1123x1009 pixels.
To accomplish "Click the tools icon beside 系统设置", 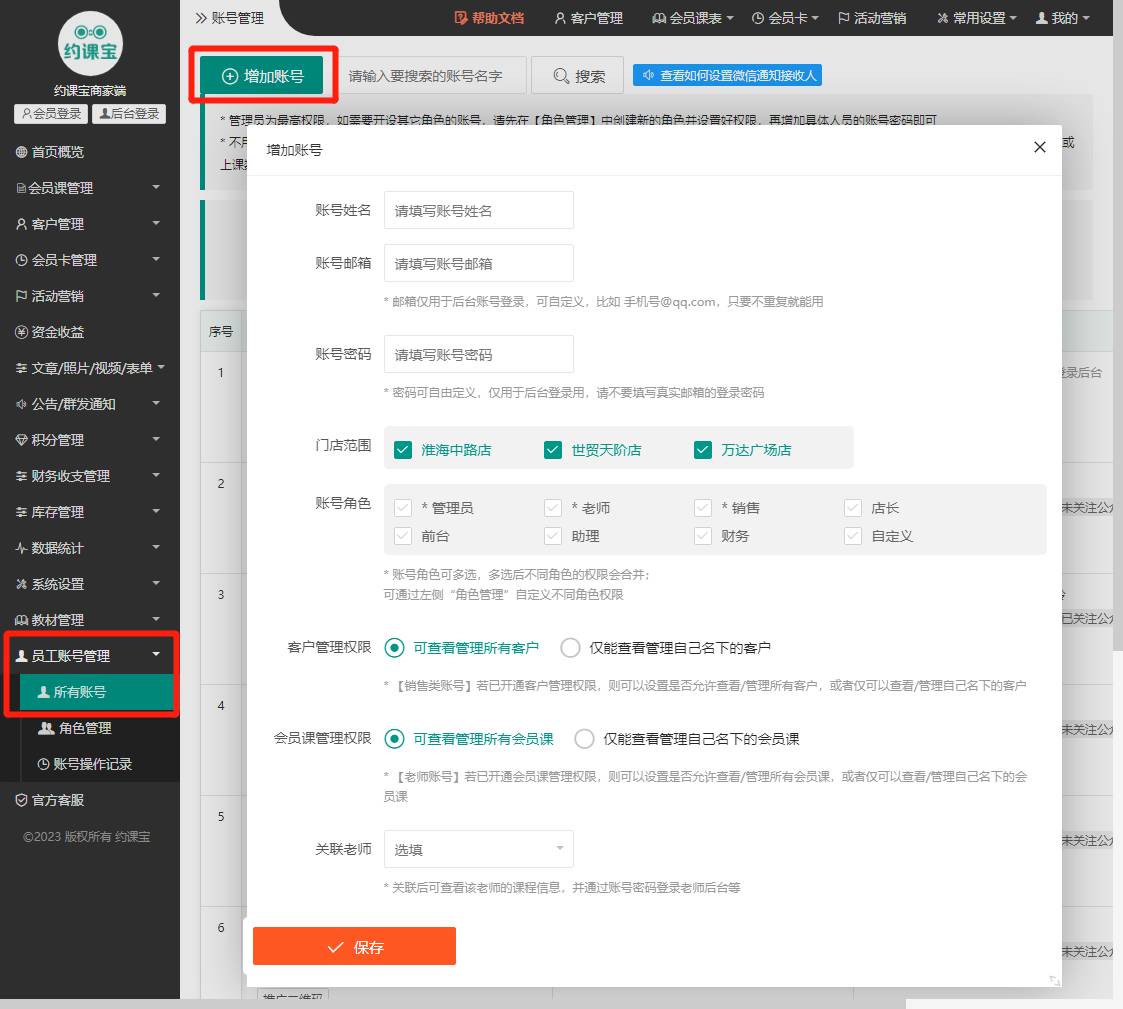I will point(21,584).
